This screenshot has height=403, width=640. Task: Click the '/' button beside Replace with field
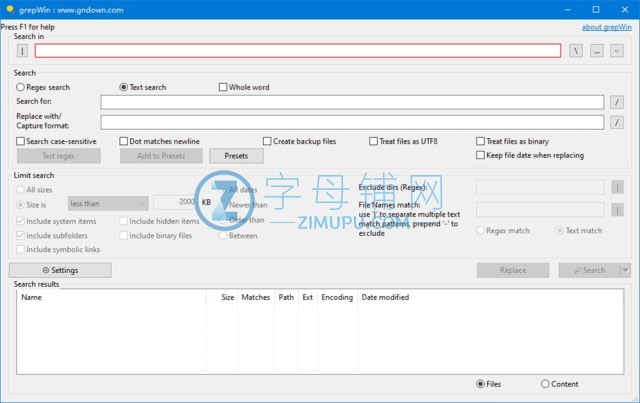617,122
